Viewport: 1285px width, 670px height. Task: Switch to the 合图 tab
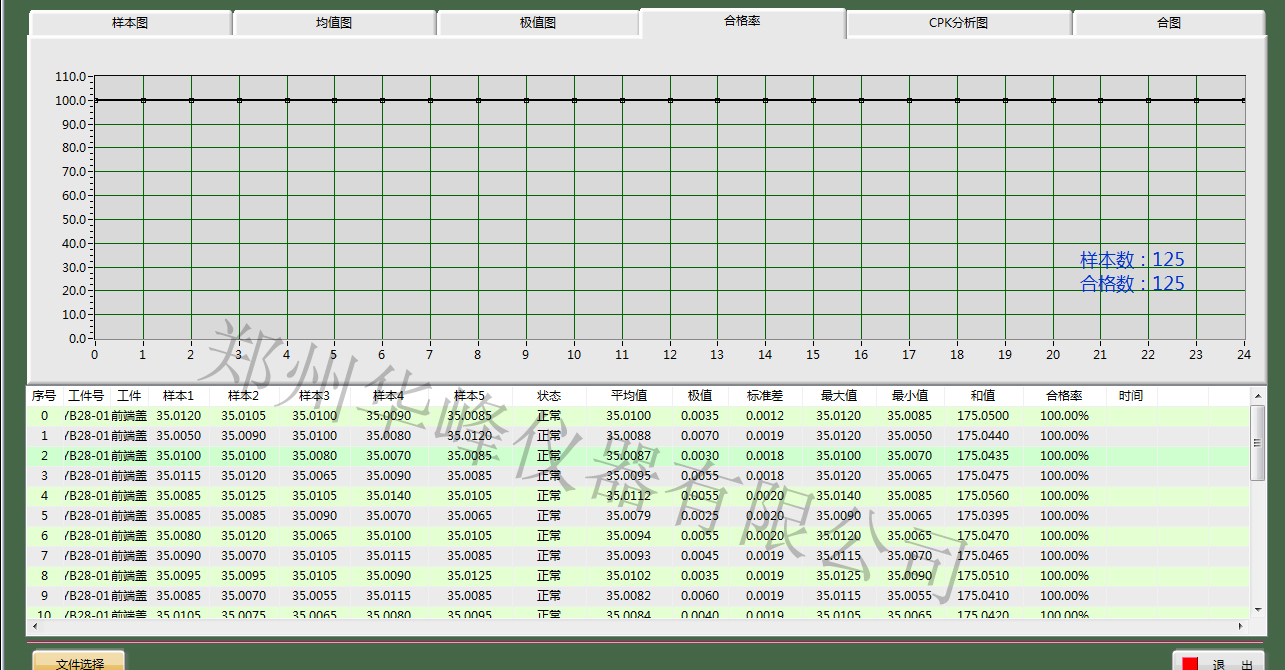1168,23
